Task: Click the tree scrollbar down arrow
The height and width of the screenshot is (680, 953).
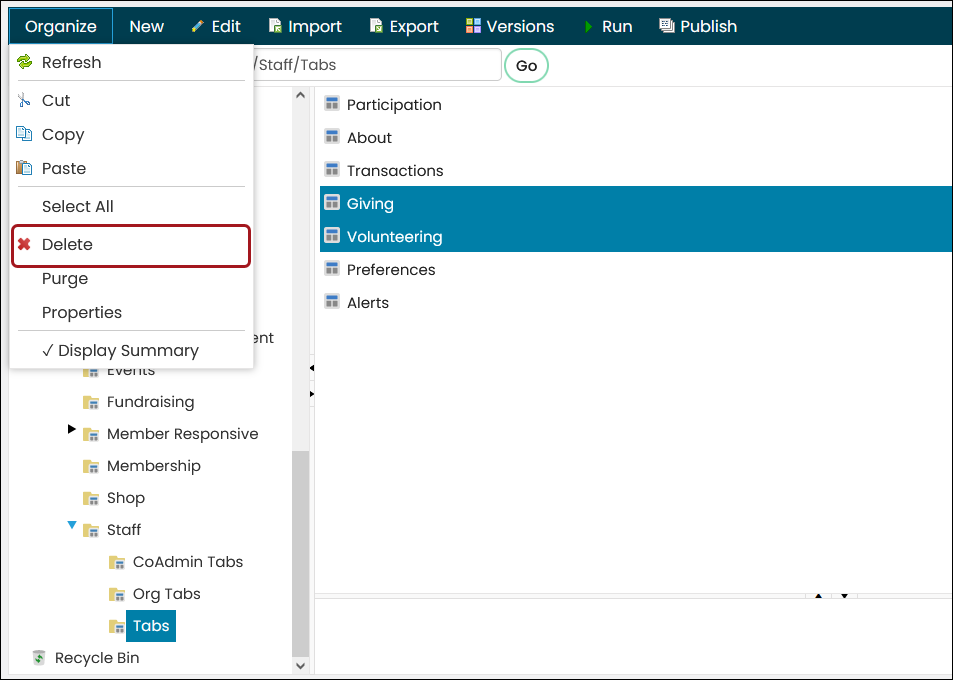Action: click(x=300, y=665)
